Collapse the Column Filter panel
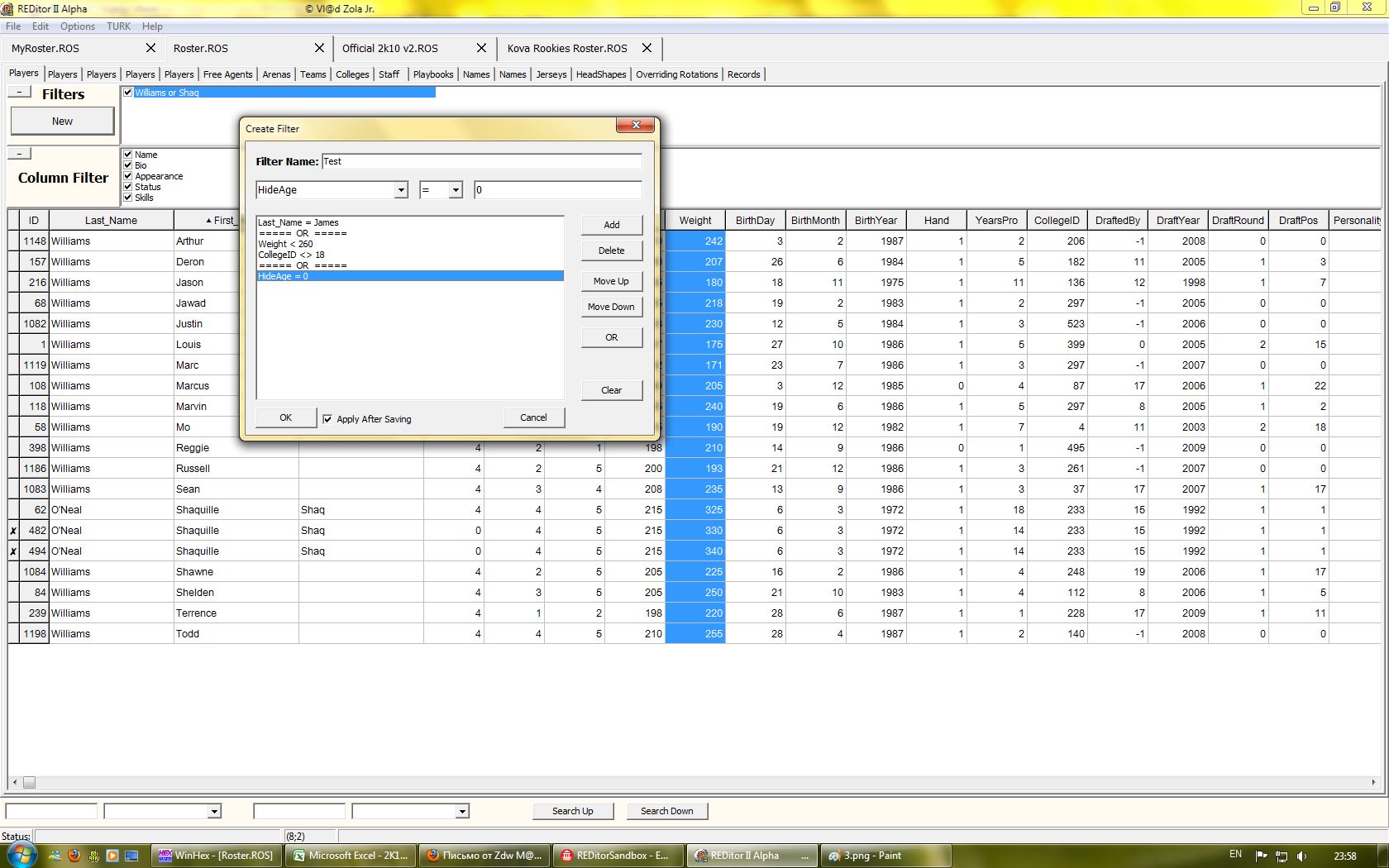The image size is (1389, 868). [19, 154]
